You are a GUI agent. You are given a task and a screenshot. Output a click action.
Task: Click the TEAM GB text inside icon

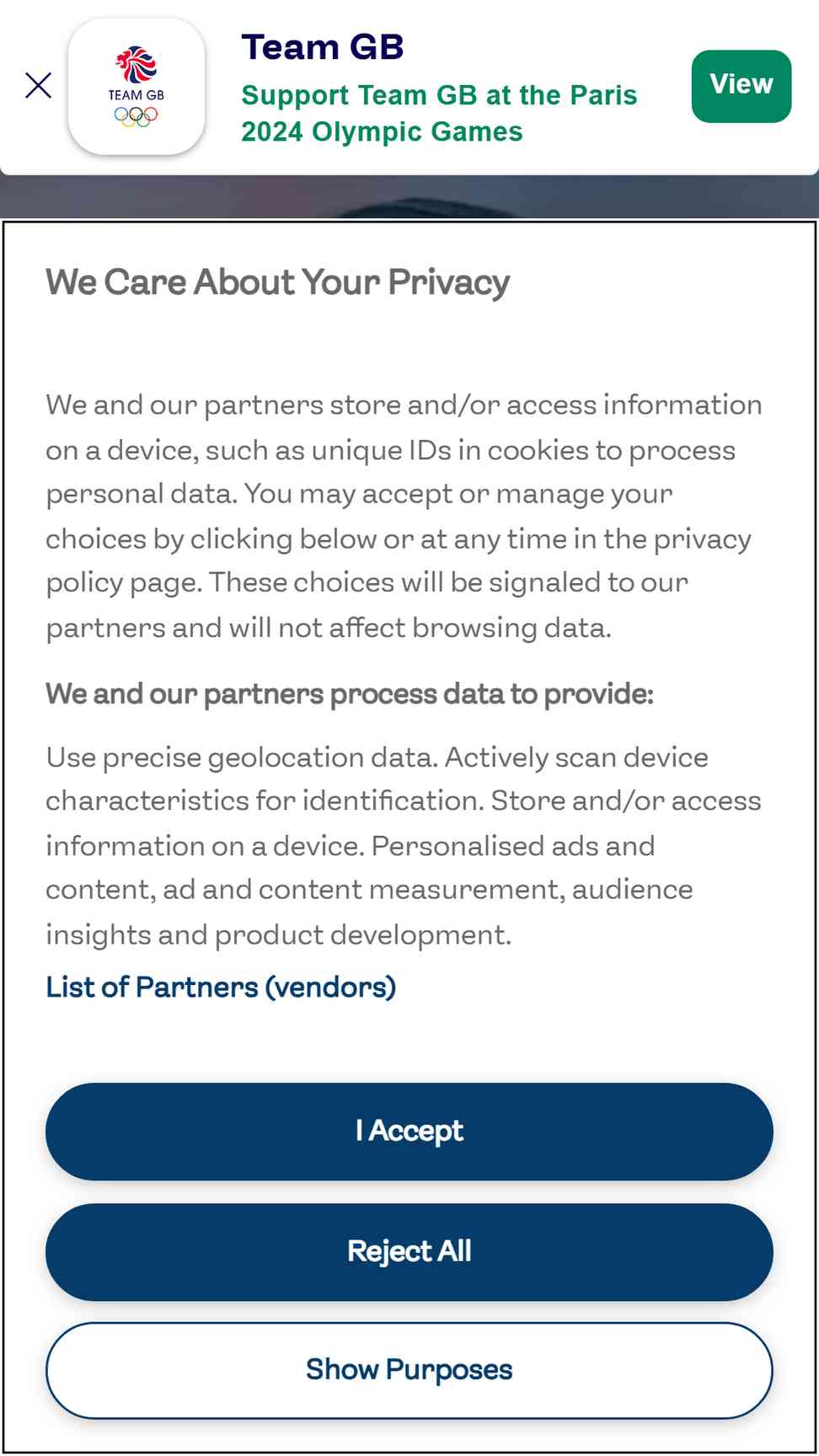(136, 95)
